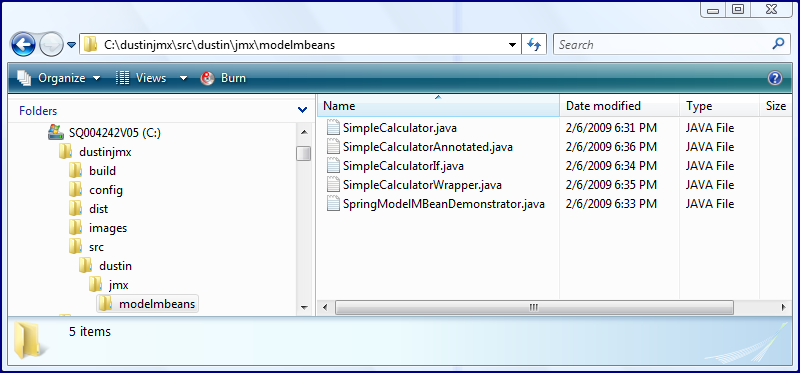Maximize the Explorer window
Viewport: 800px width, 373px height.
coord(738,9)
